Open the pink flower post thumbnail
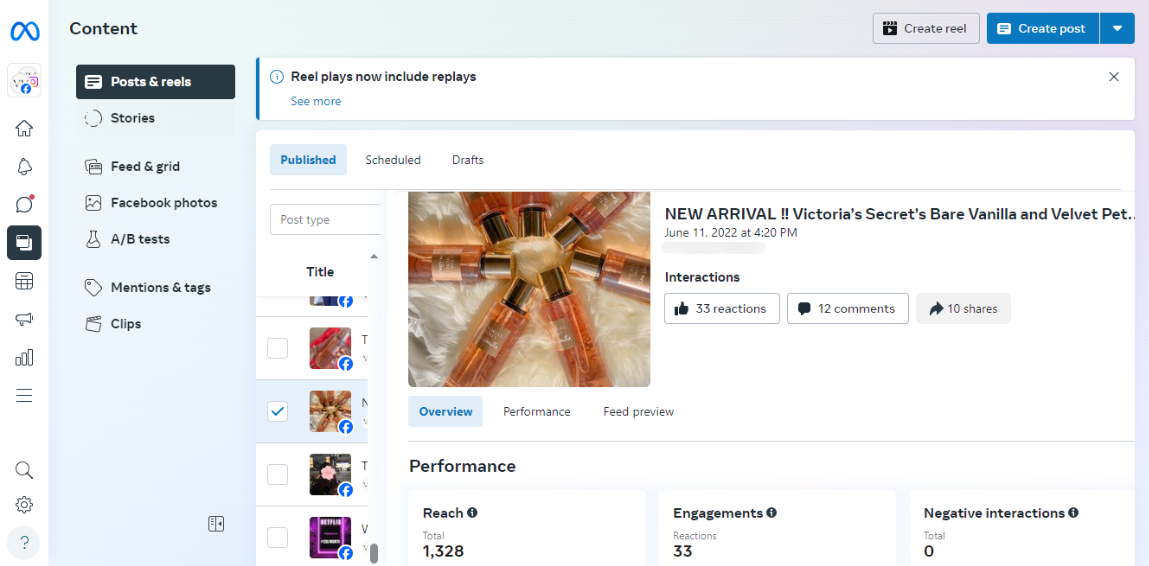1149x566 pixels. [x=330, y=474]
